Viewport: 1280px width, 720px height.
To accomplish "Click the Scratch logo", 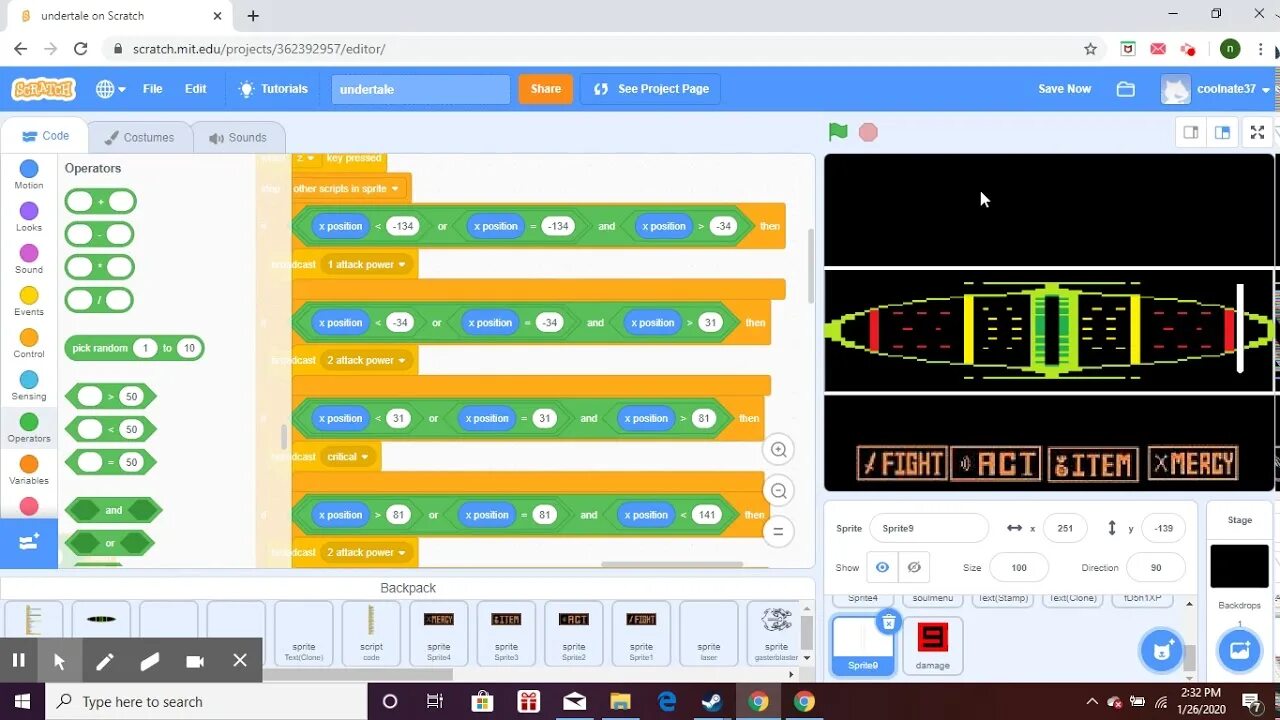I will coord(43,89).
